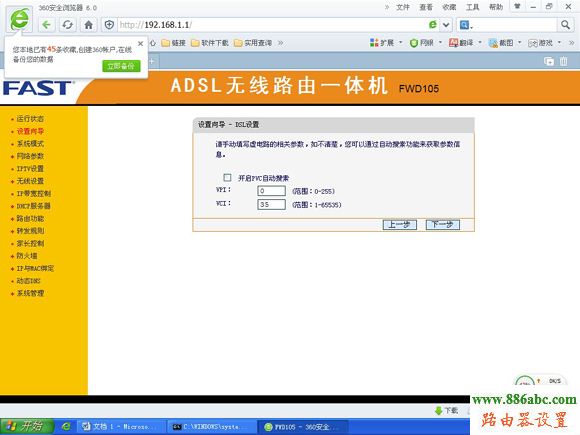Switch to the C:\WINDOWS\system taskbar item
The image size is (580, 435).
212,427
